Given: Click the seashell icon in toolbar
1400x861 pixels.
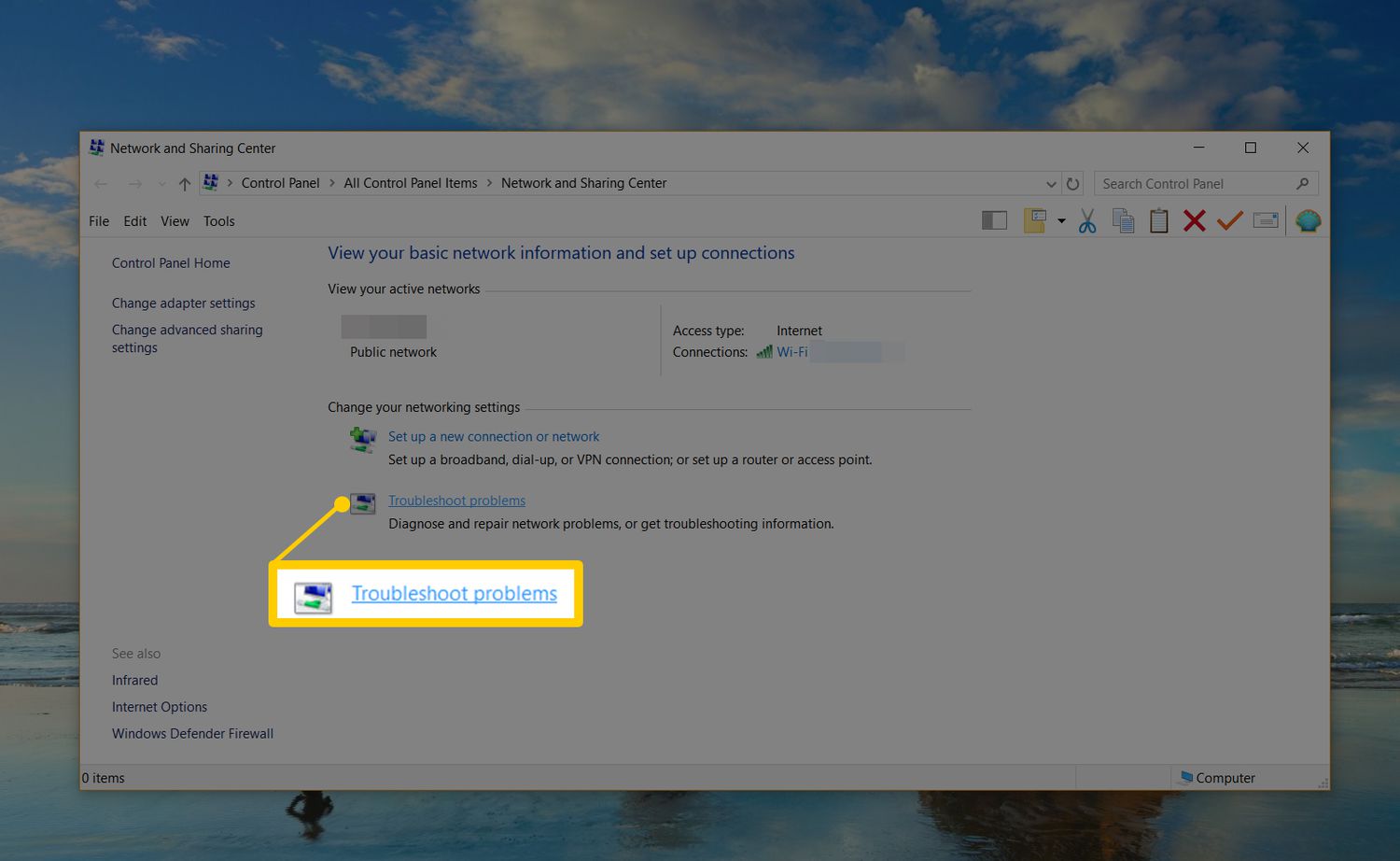Looking at the screenshot, I should click(x=1308, y=221).
